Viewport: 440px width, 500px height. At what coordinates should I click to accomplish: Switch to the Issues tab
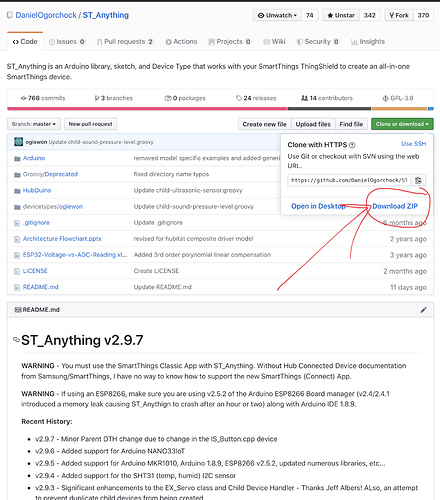point(67,42)
